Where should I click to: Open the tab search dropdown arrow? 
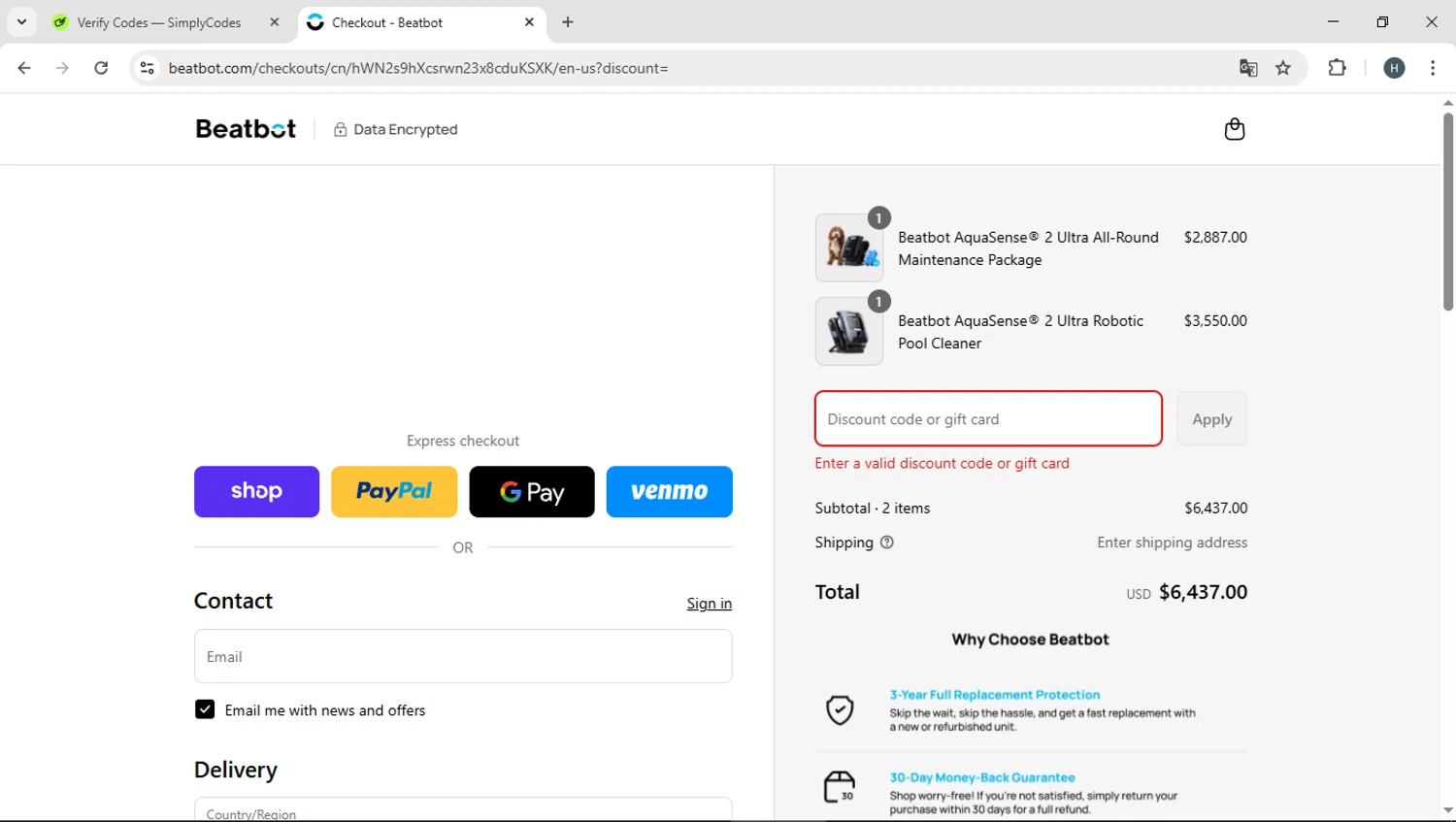pyautogui.click(x=21, y=21)
